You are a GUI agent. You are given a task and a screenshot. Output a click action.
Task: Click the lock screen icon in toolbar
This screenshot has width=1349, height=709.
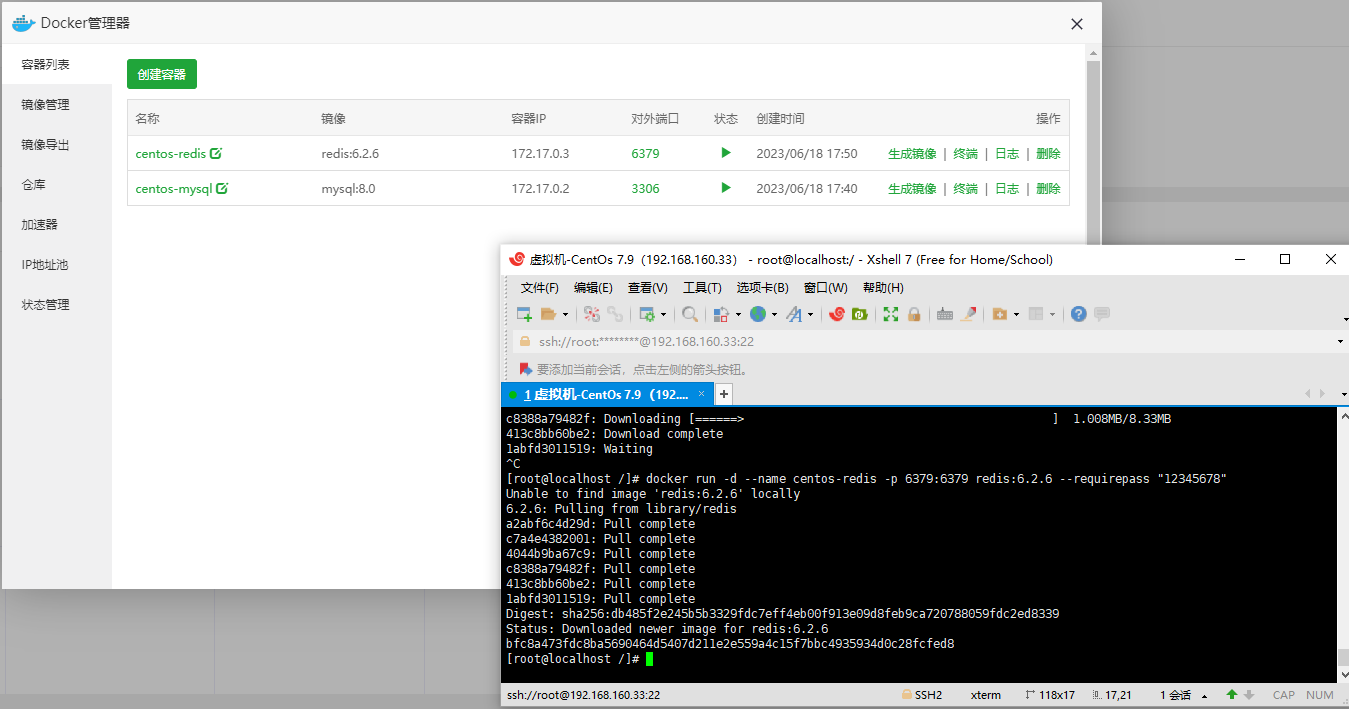(x=913, y=314)
